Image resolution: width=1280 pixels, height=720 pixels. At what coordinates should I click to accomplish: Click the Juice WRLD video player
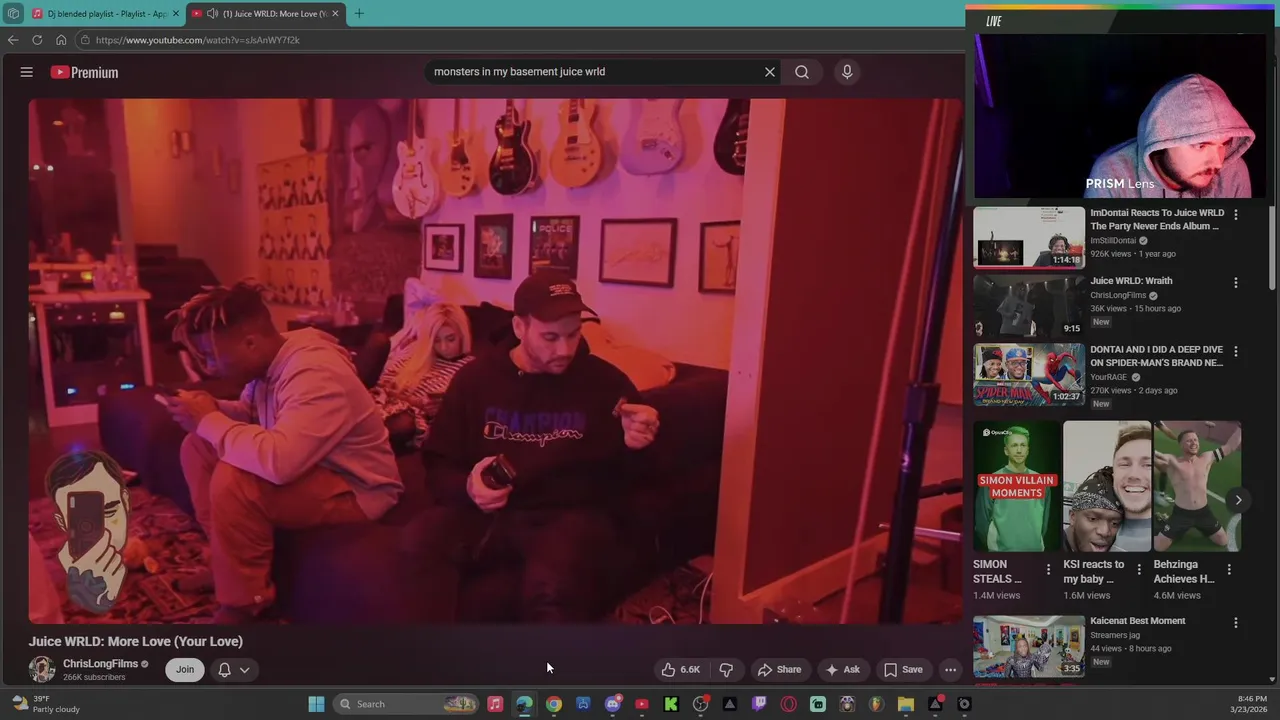click(496, 361)
